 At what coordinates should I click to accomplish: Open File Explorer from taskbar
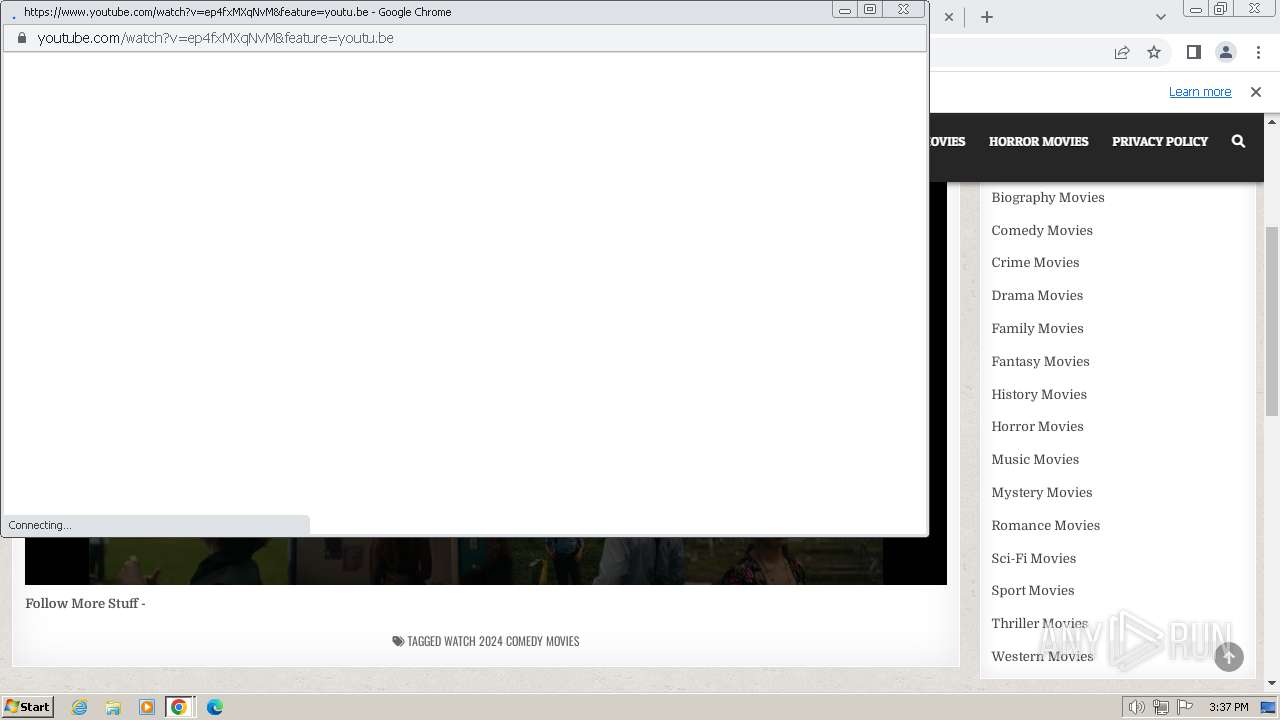(113, 707)
